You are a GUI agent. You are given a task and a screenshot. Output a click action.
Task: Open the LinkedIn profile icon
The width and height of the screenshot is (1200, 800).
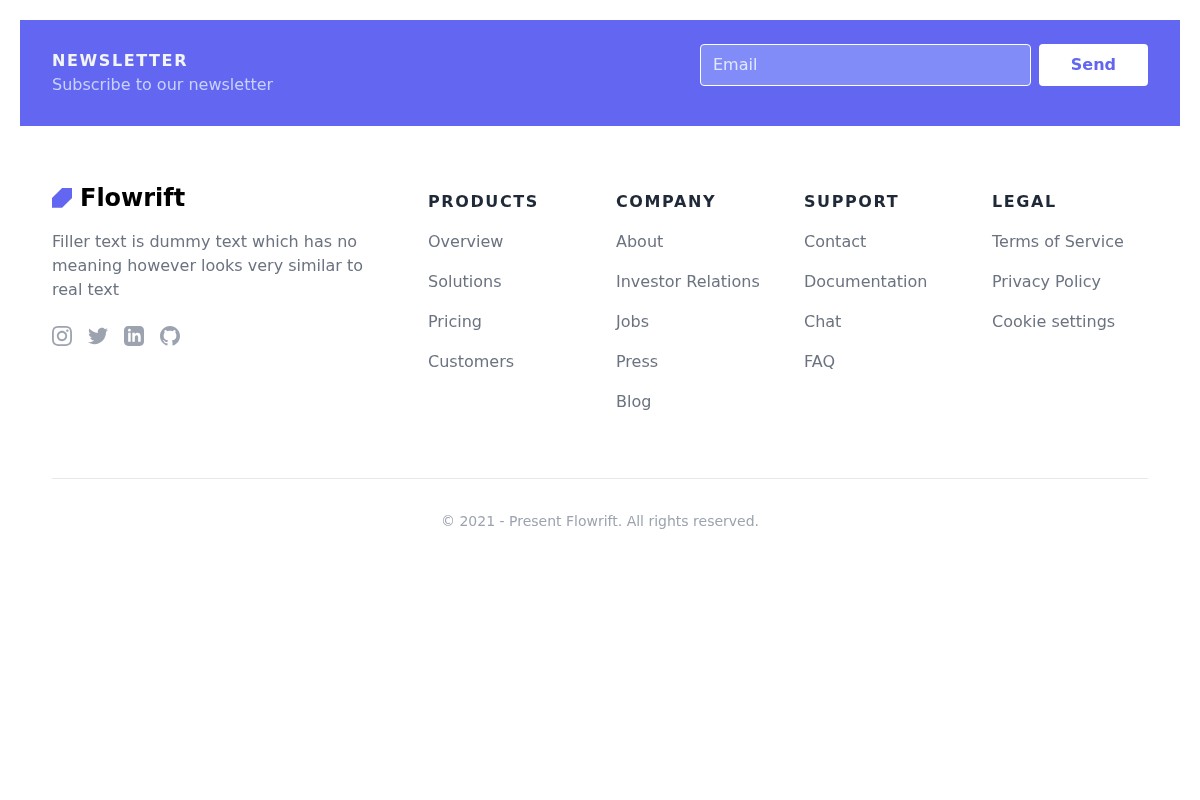134,336
